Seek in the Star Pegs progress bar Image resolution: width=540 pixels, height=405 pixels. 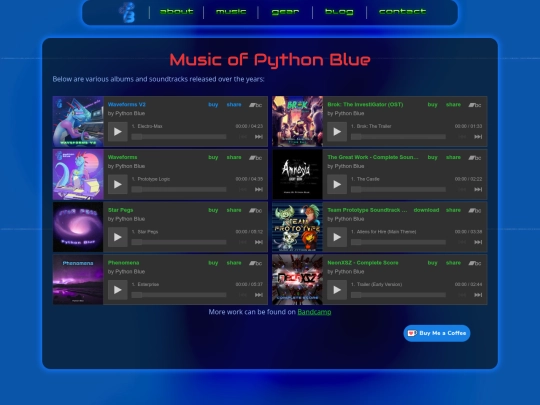(179, 242)
